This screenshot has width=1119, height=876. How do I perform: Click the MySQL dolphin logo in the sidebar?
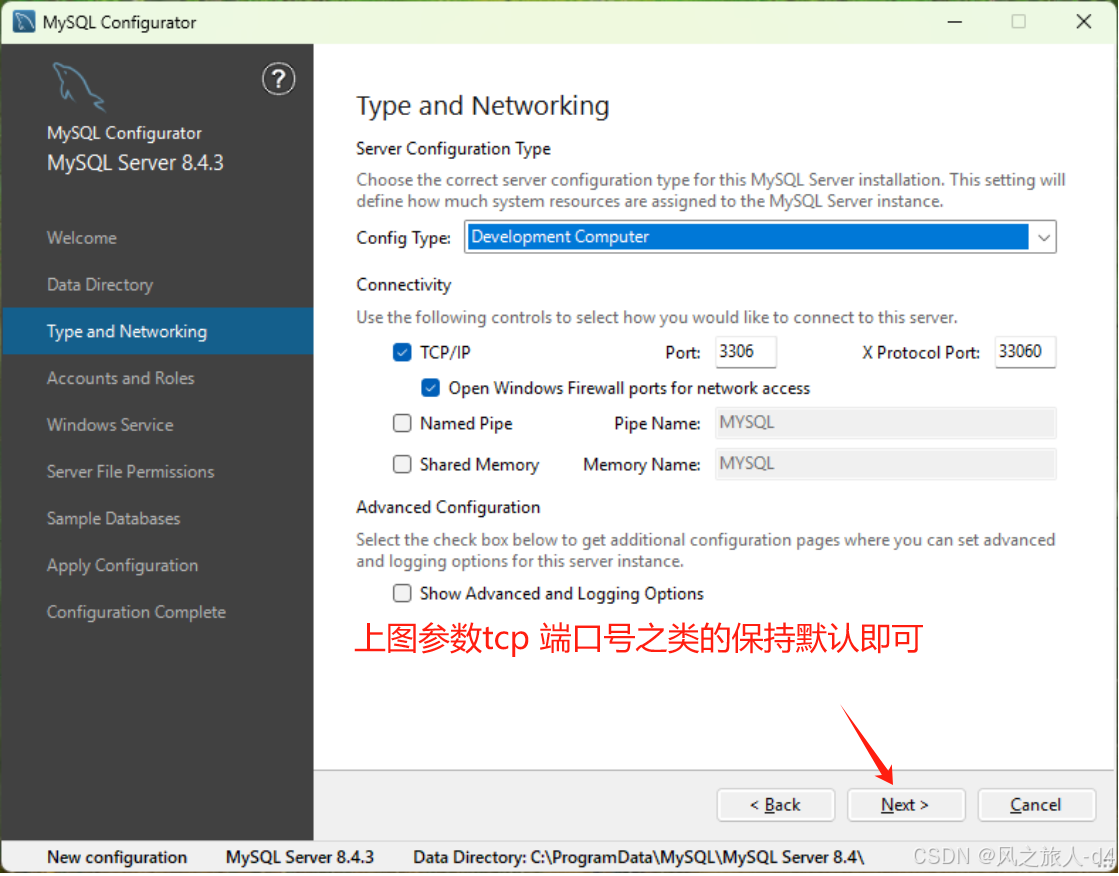pyautogui.click(x=79, y=86)
